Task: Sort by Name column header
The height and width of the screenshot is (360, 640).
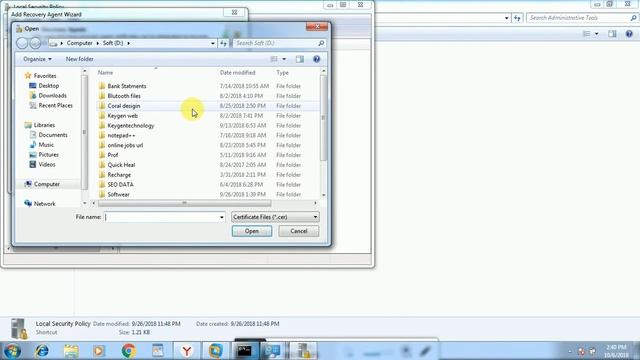Action: tap(105, 73)
